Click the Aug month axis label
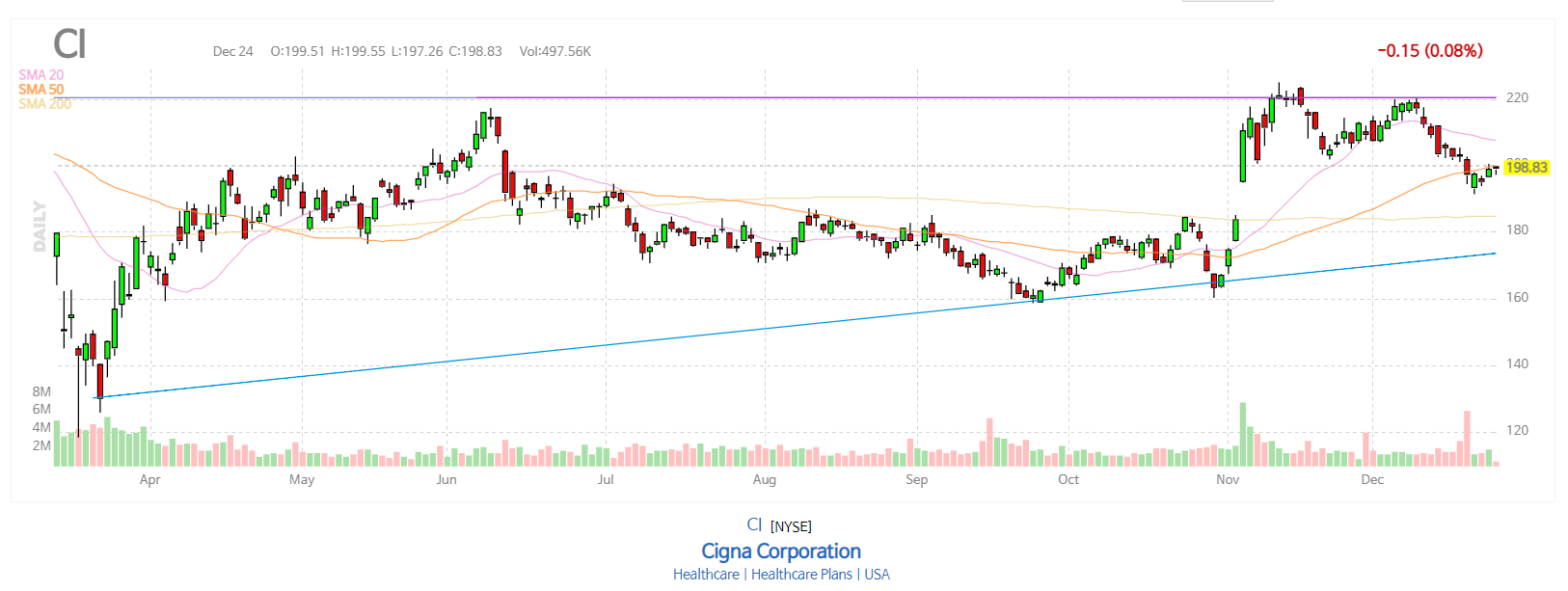Screen dimensions: 1568x591 point(764,479)
